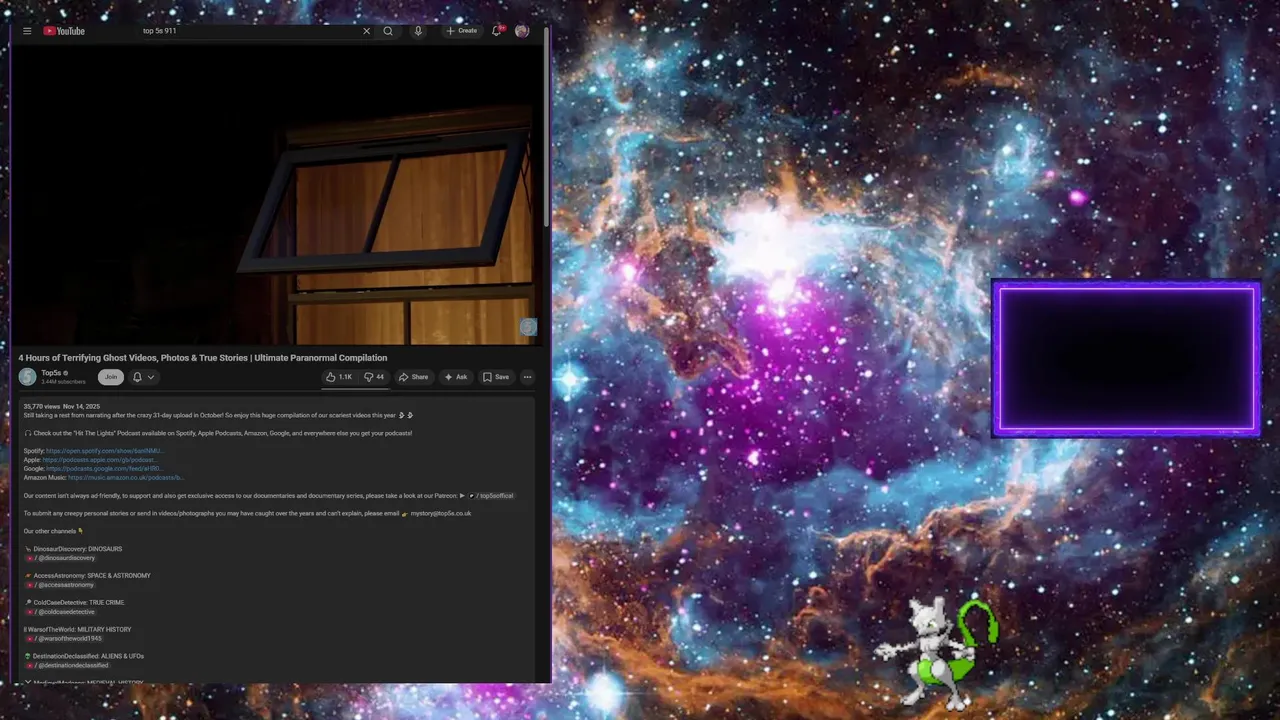
Task: Open the Top5s channel avatar
Action: click(27, 377)
